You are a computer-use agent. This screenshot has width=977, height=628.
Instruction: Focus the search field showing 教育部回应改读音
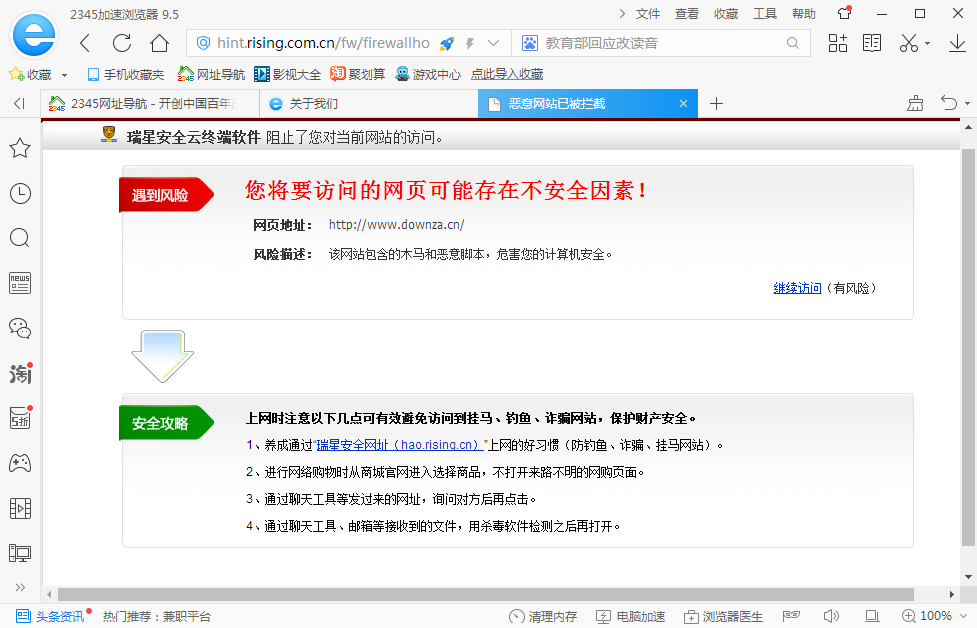(x=660, y=43)
